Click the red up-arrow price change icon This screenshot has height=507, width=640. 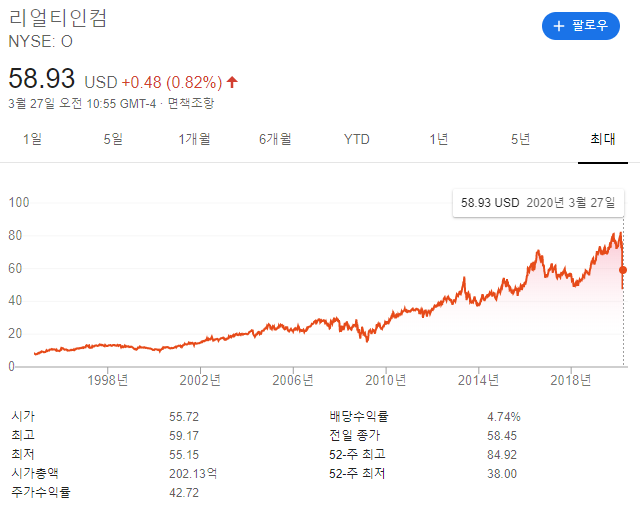point(232,82)
